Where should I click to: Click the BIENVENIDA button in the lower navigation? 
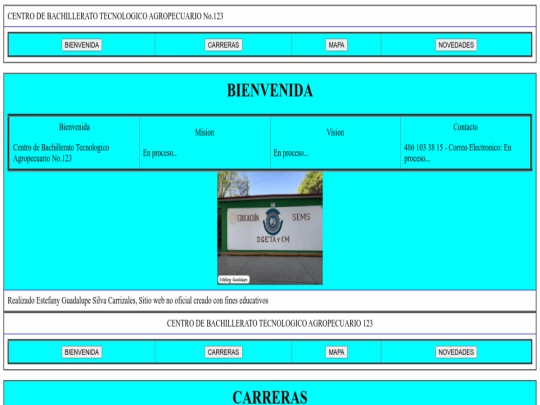click(82, 352)
